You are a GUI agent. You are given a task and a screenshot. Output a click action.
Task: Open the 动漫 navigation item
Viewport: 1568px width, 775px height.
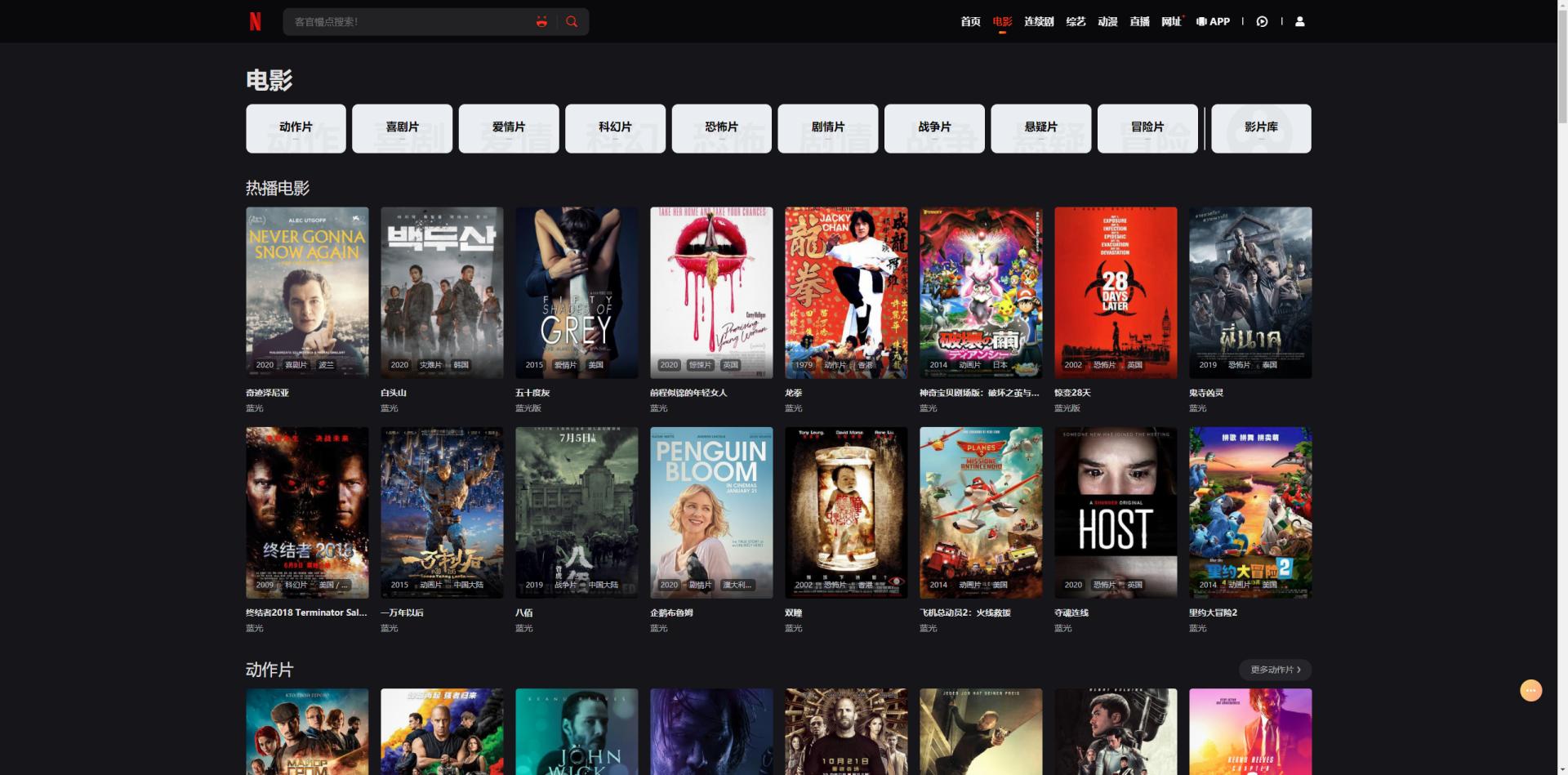tap(1107, 22)
